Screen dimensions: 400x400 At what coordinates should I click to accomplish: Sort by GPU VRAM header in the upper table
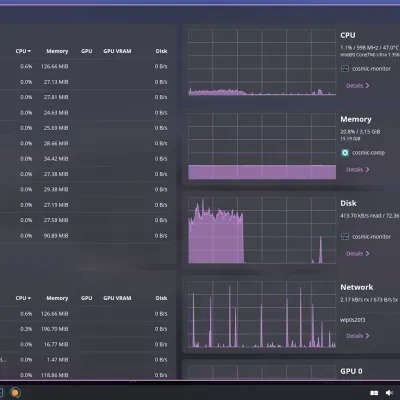coord(117,51)
